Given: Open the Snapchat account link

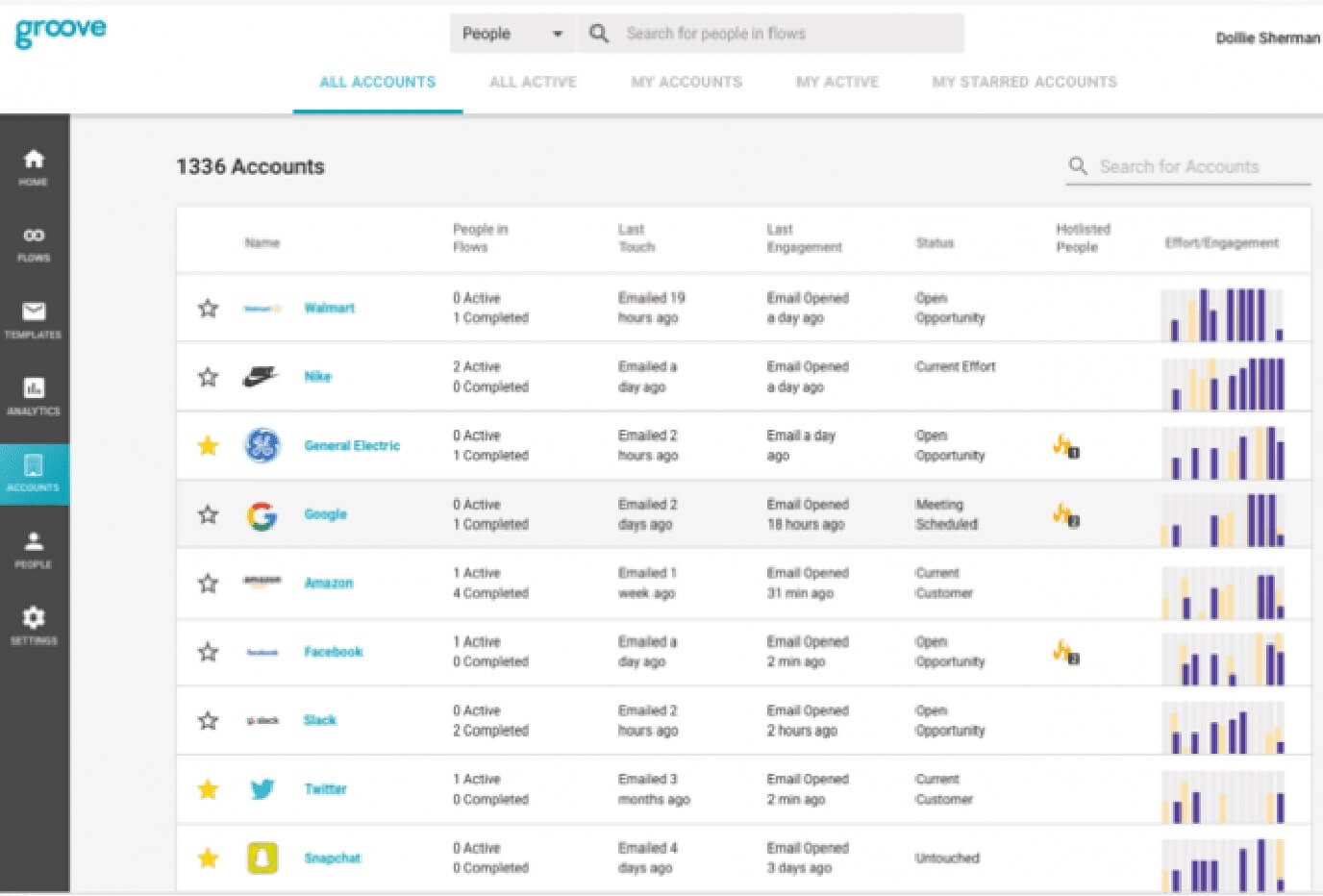Looking at the screenshot, I should [x=333, y=859].
